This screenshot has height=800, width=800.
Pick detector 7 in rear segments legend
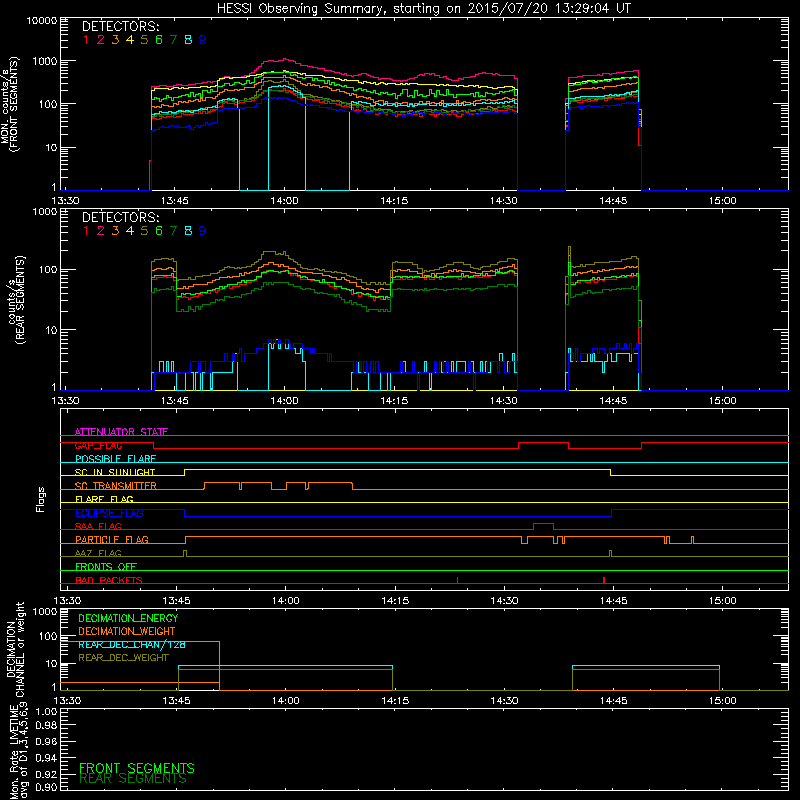pos(173,231)
